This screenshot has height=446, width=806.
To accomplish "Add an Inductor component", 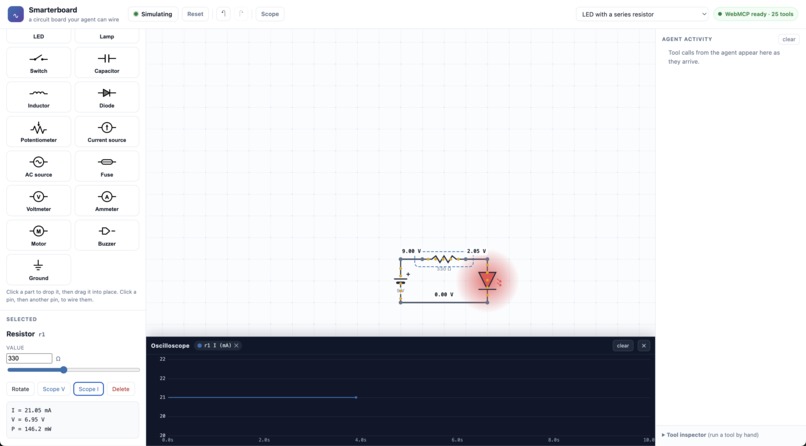I will 39,97.
